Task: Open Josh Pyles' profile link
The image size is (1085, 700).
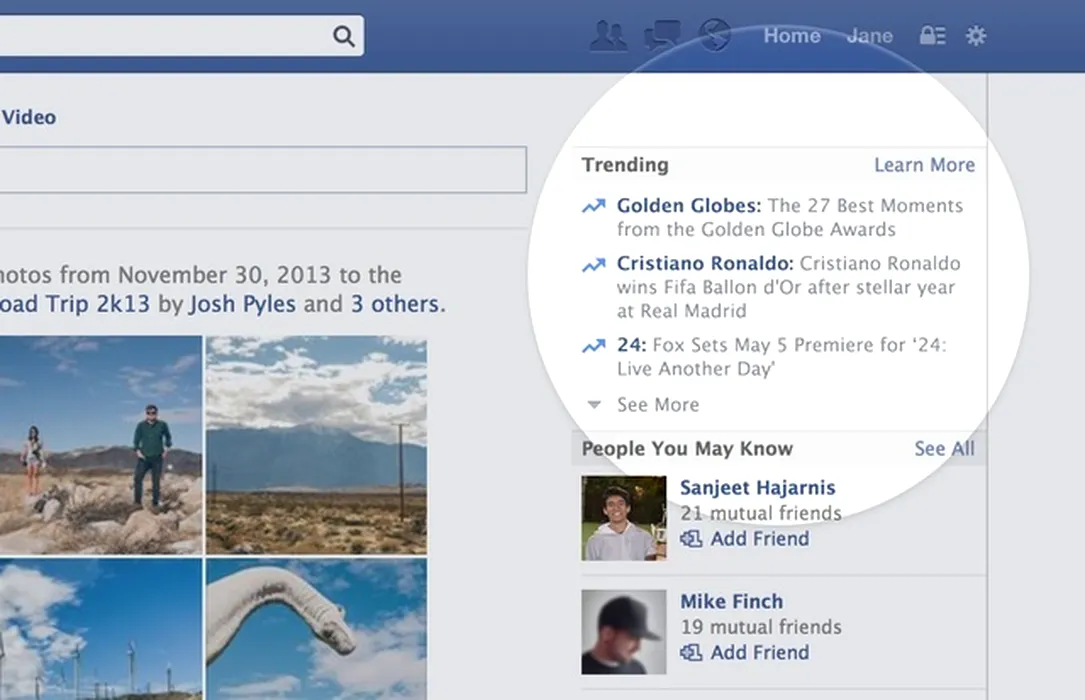Action: point(243,303)
